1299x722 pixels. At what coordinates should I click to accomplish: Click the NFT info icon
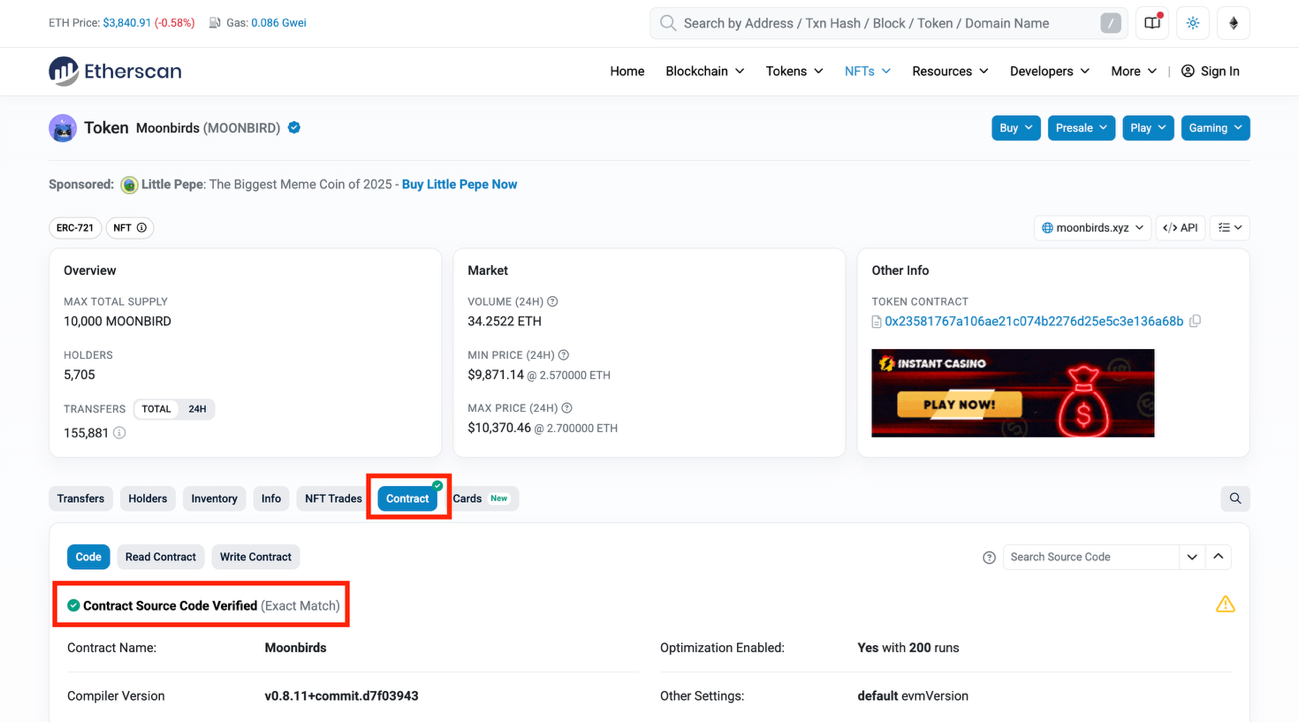point(142,228)
